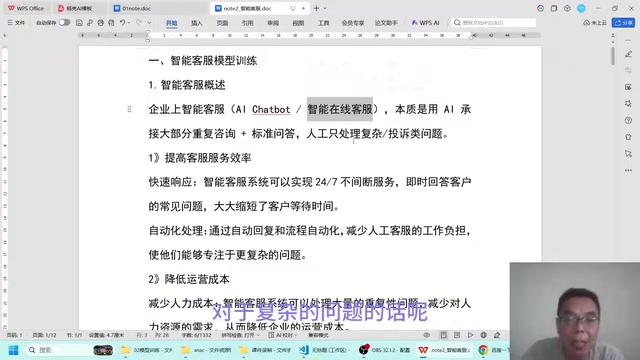Select the 会员专享 ribbon tab
Screen dimensions: 640x360
tap(353, 23)
